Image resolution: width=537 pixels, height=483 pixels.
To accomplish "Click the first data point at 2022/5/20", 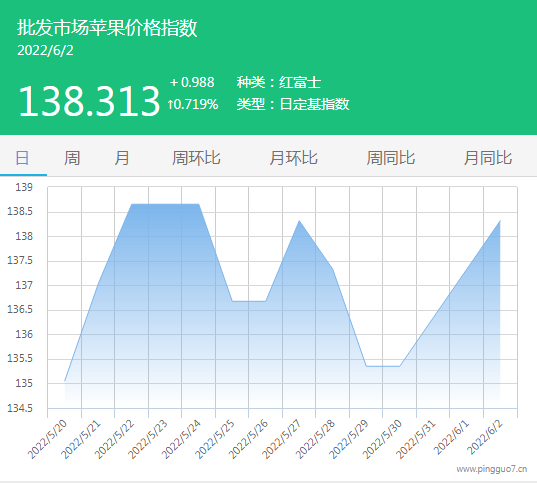I will point(65,381).
